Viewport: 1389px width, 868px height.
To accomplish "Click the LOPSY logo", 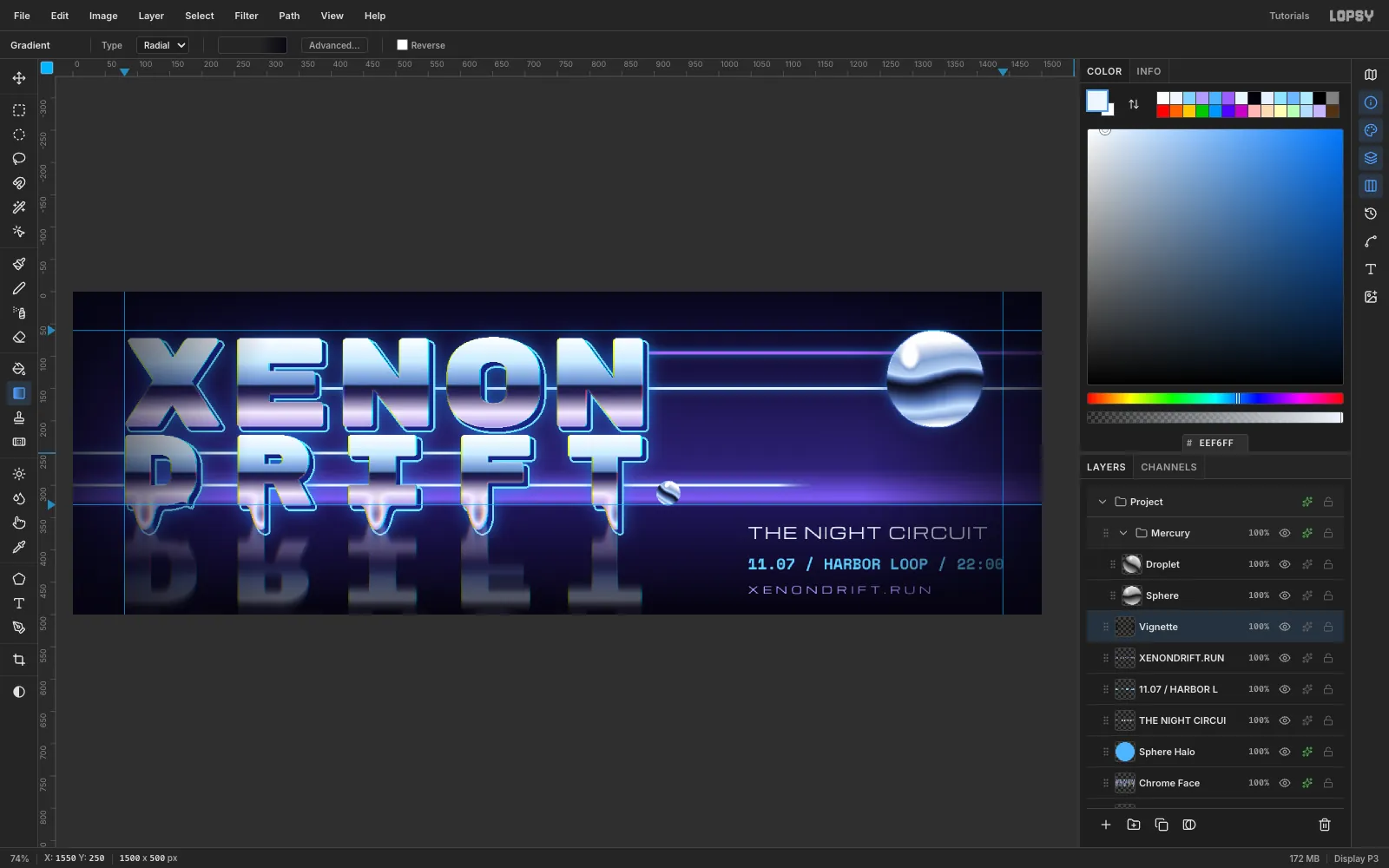I will [x=1352, y=16].
